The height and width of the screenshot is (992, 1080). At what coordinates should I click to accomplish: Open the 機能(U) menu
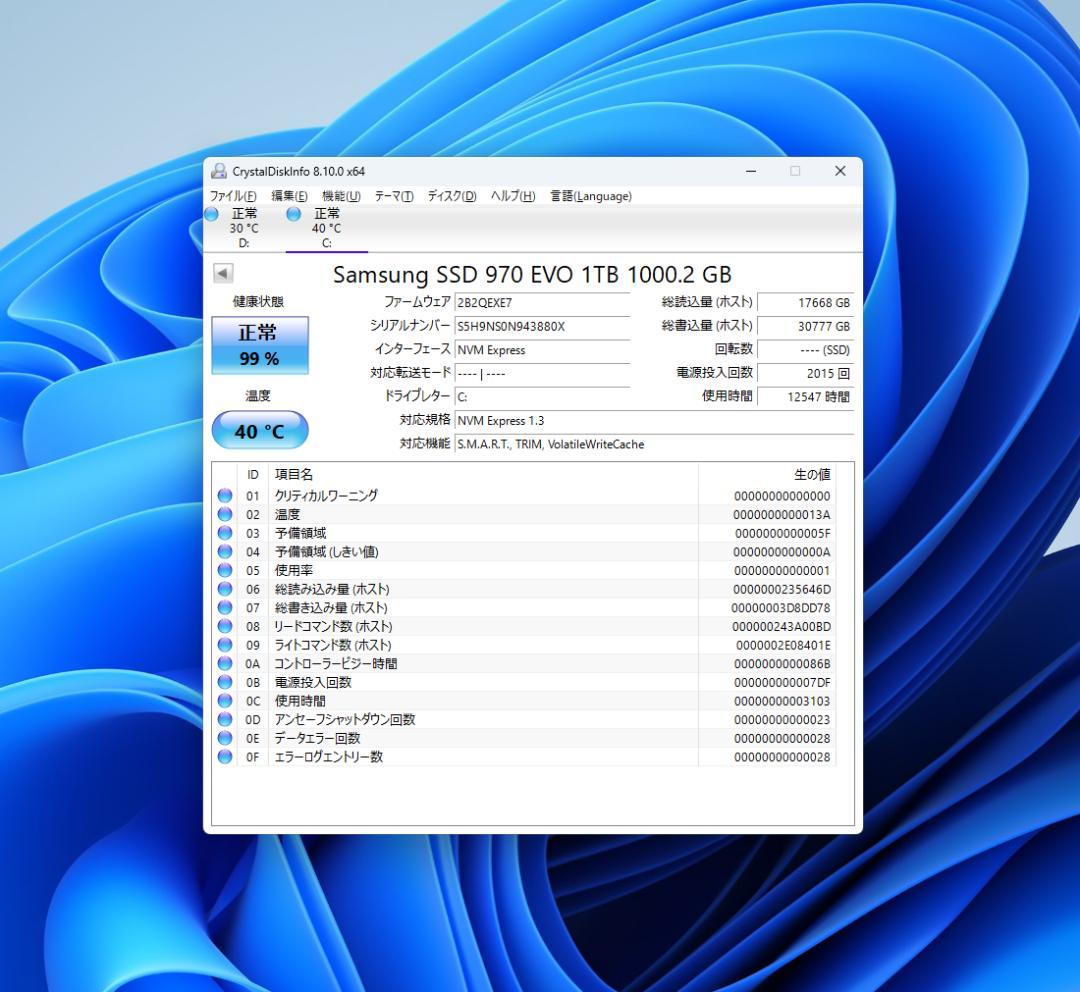341,196
